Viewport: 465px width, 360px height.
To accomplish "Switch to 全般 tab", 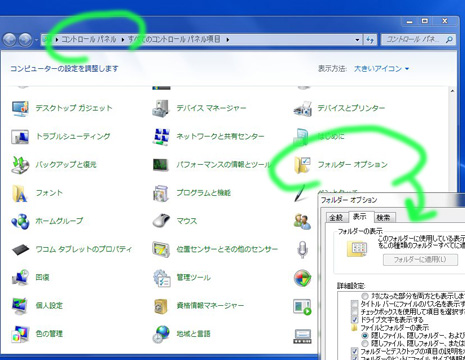I will coord(336,218).
